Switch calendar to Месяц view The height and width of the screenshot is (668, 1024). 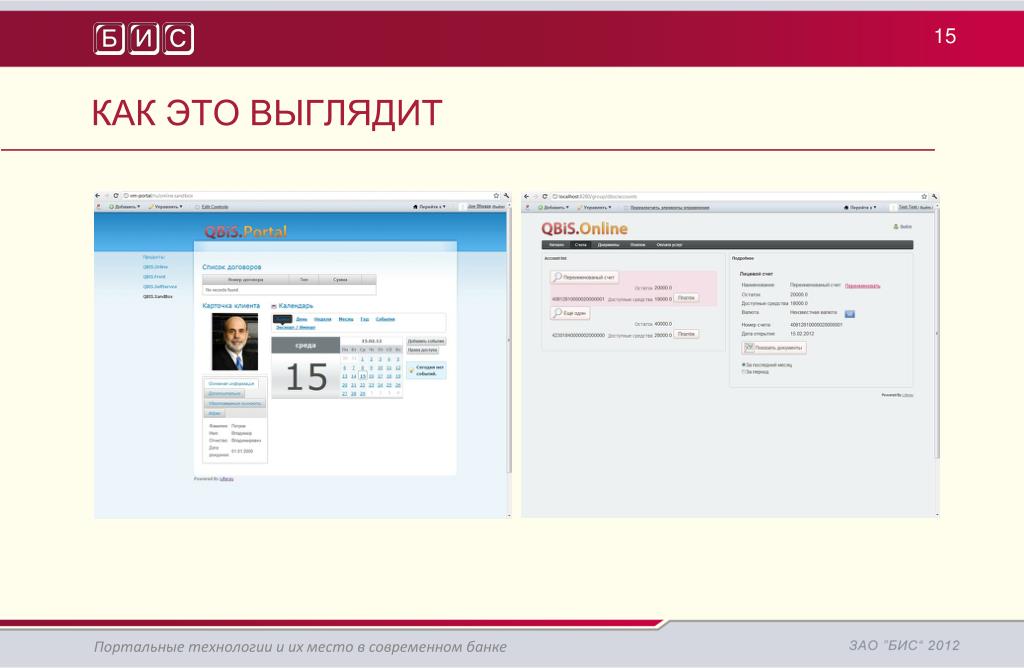tap(346, 319)
